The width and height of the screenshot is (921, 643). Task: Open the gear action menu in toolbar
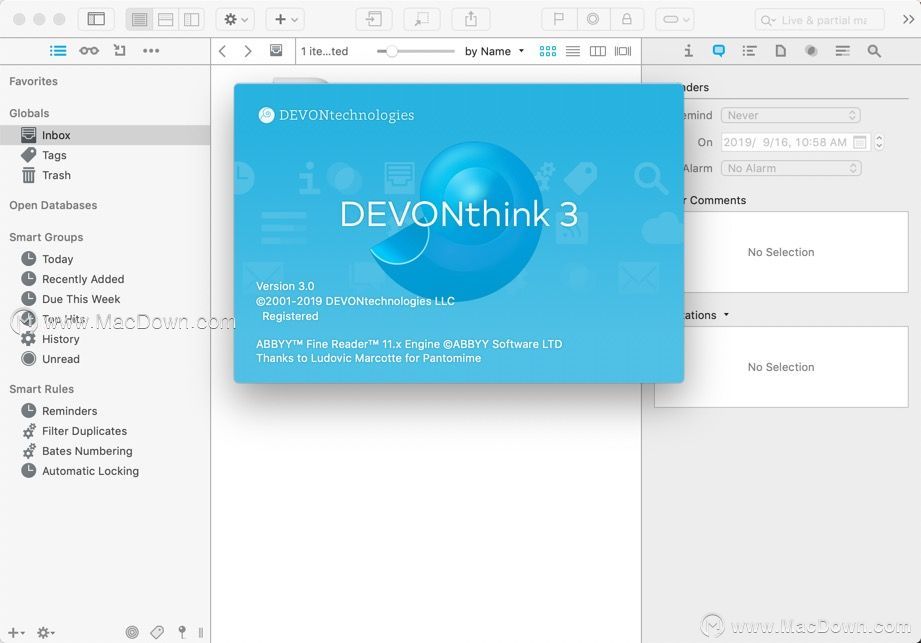pos(236,19)
